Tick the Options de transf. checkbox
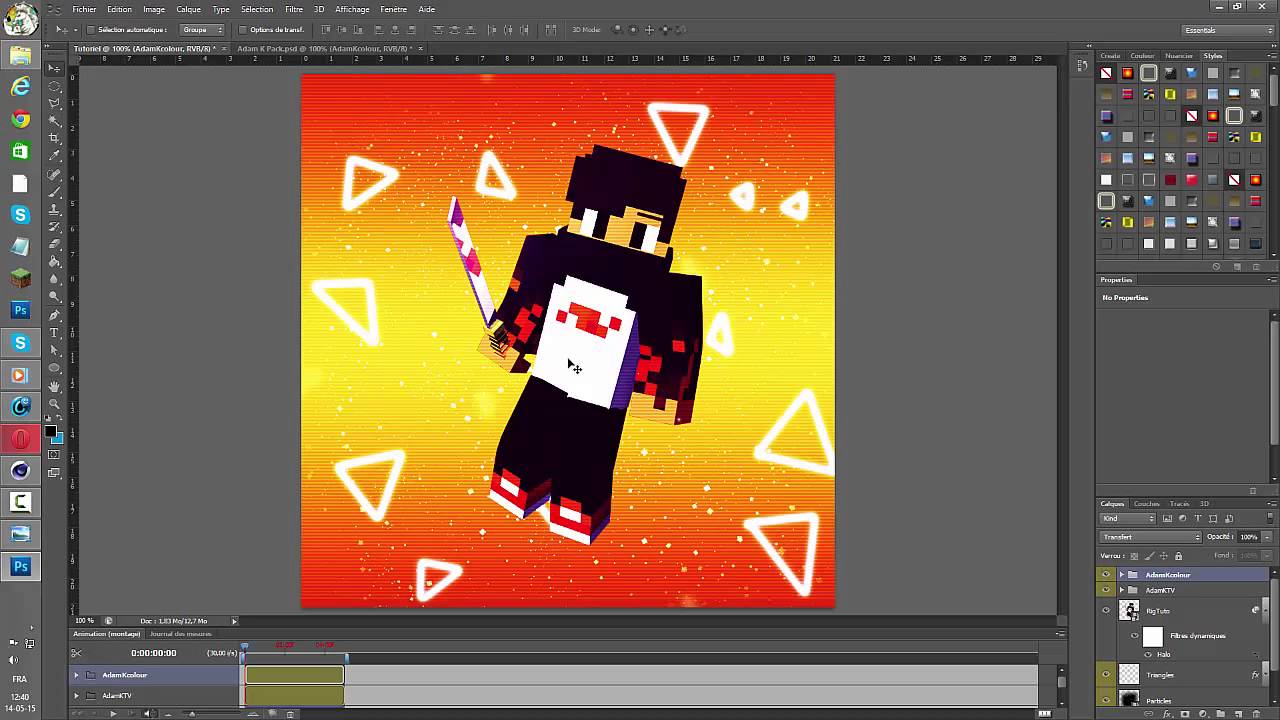Screen dimensions: 1280x720 (x=243, y=30)
